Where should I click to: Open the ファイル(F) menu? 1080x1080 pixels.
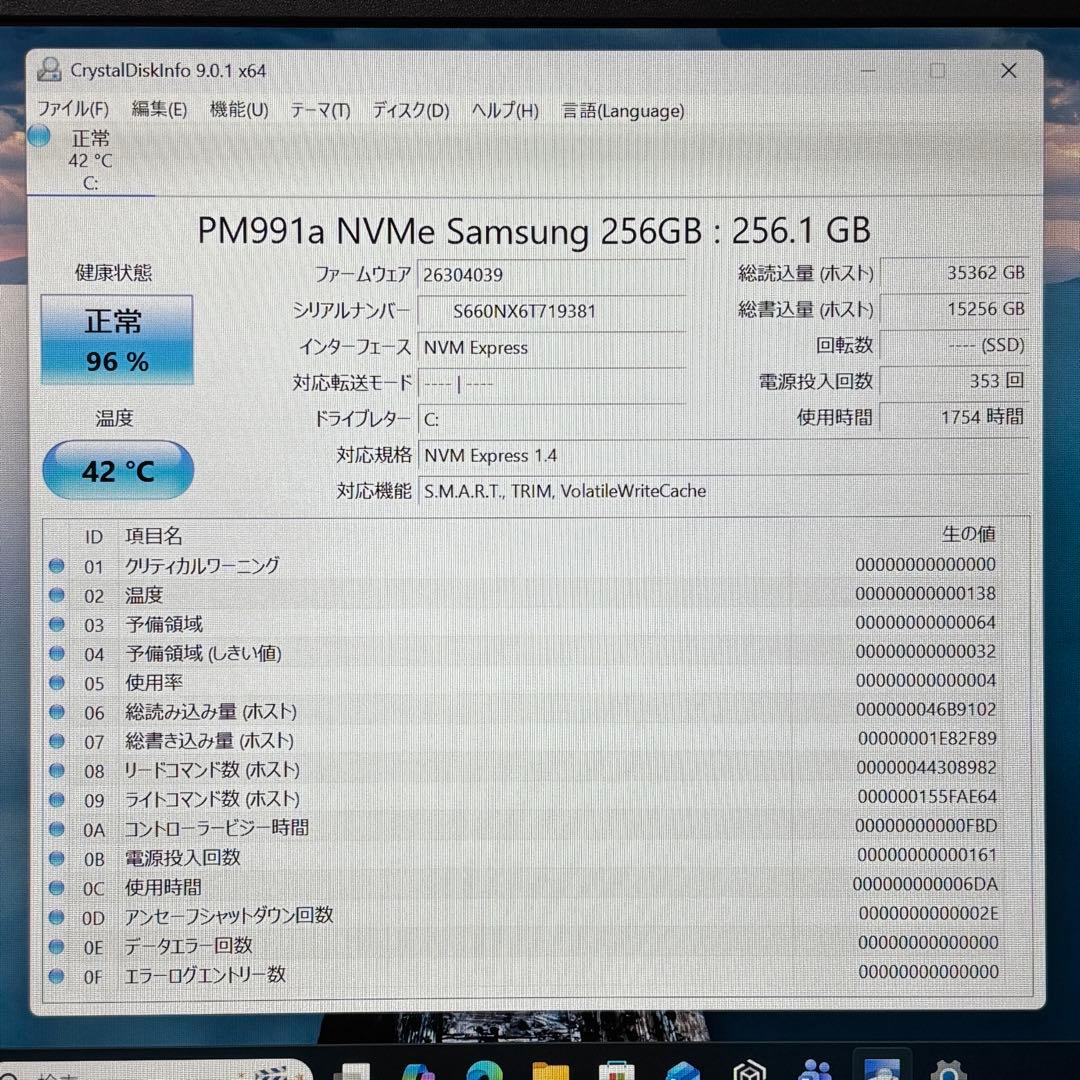pyautogui.click(x=73, y=110)
